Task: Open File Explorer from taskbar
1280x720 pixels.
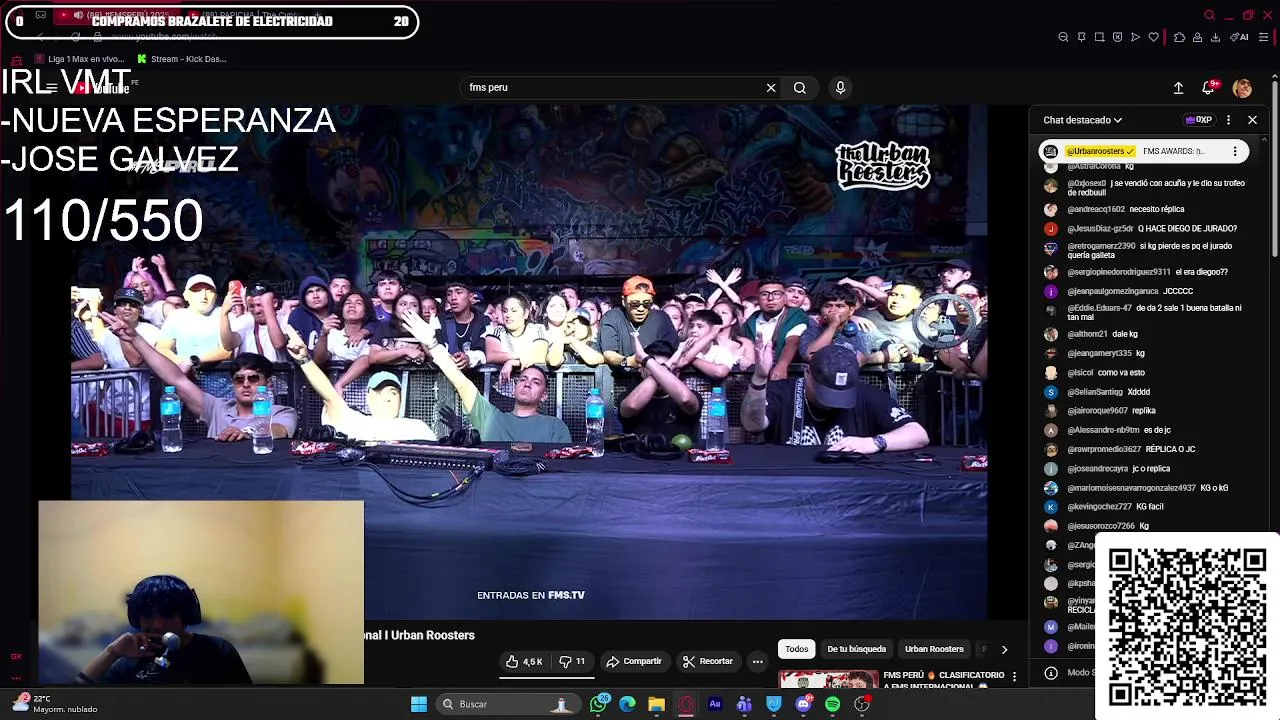Action: pos(656,704)
